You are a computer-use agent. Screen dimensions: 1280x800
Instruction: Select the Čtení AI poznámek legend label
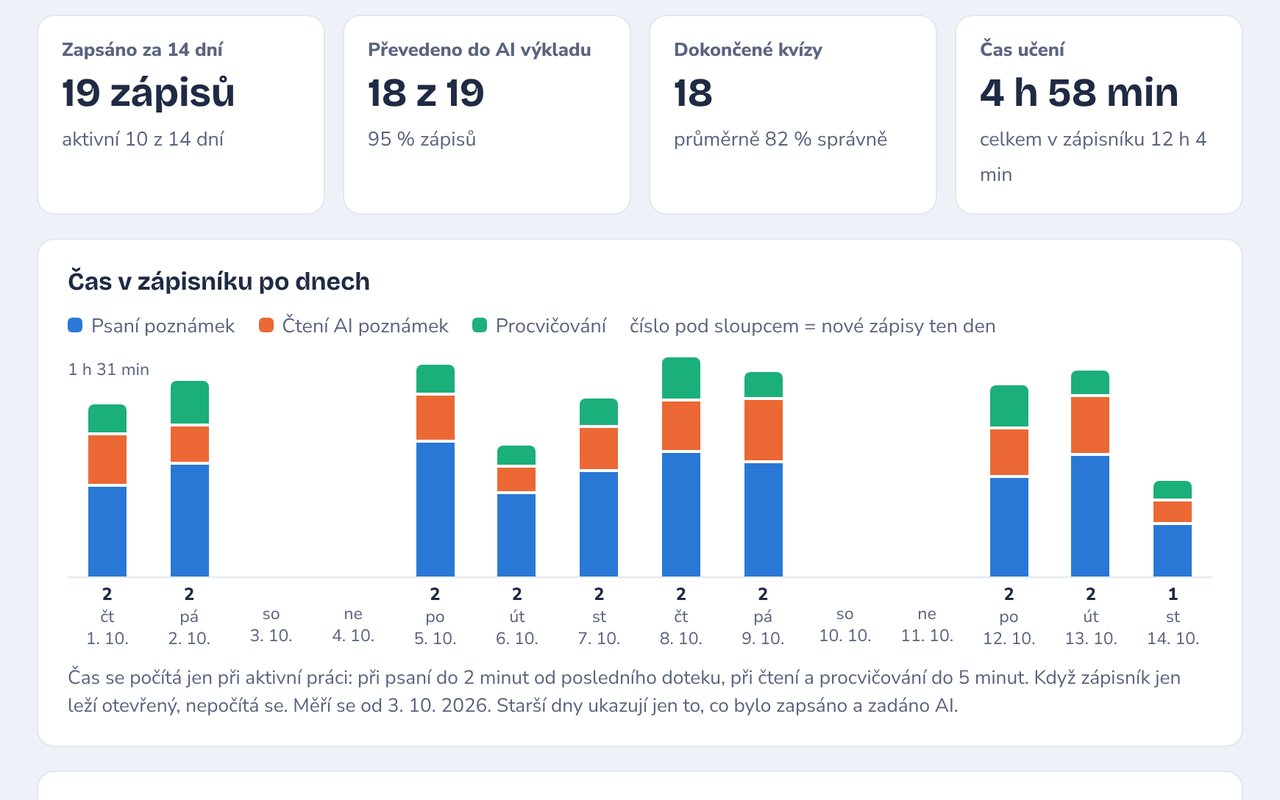point(365,326)
